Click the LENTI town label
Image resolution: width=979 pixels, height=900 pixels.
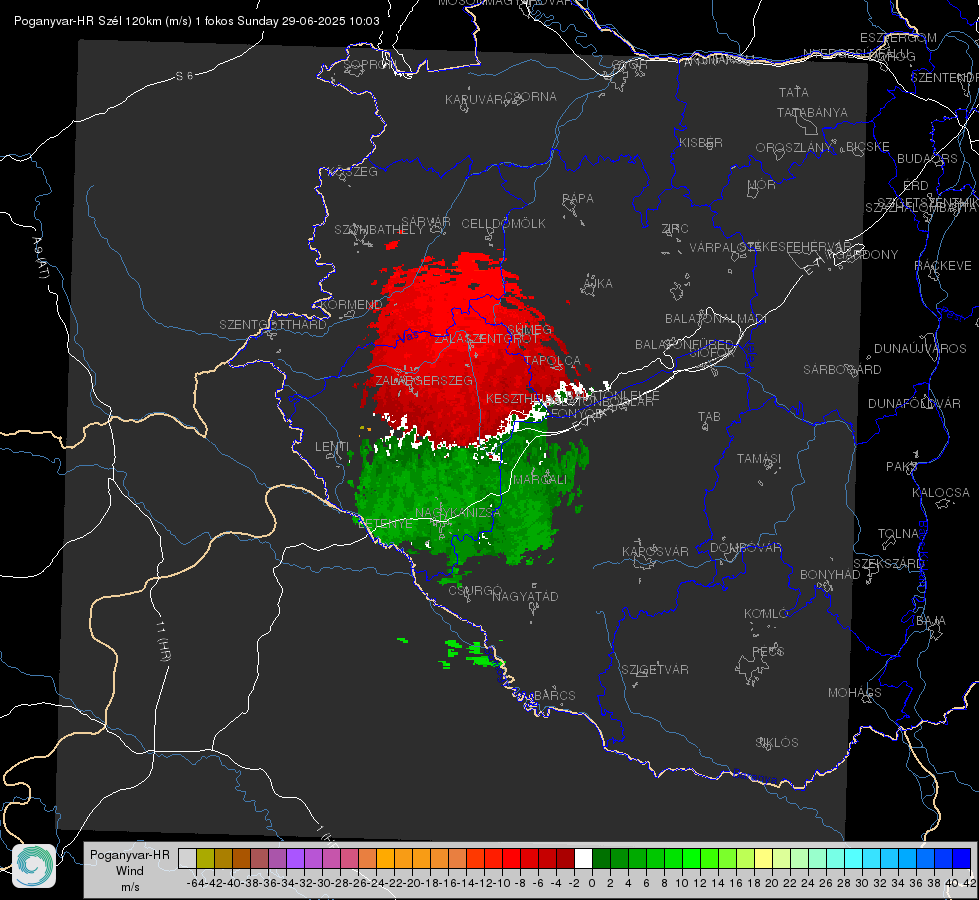[x=332, y=446]
